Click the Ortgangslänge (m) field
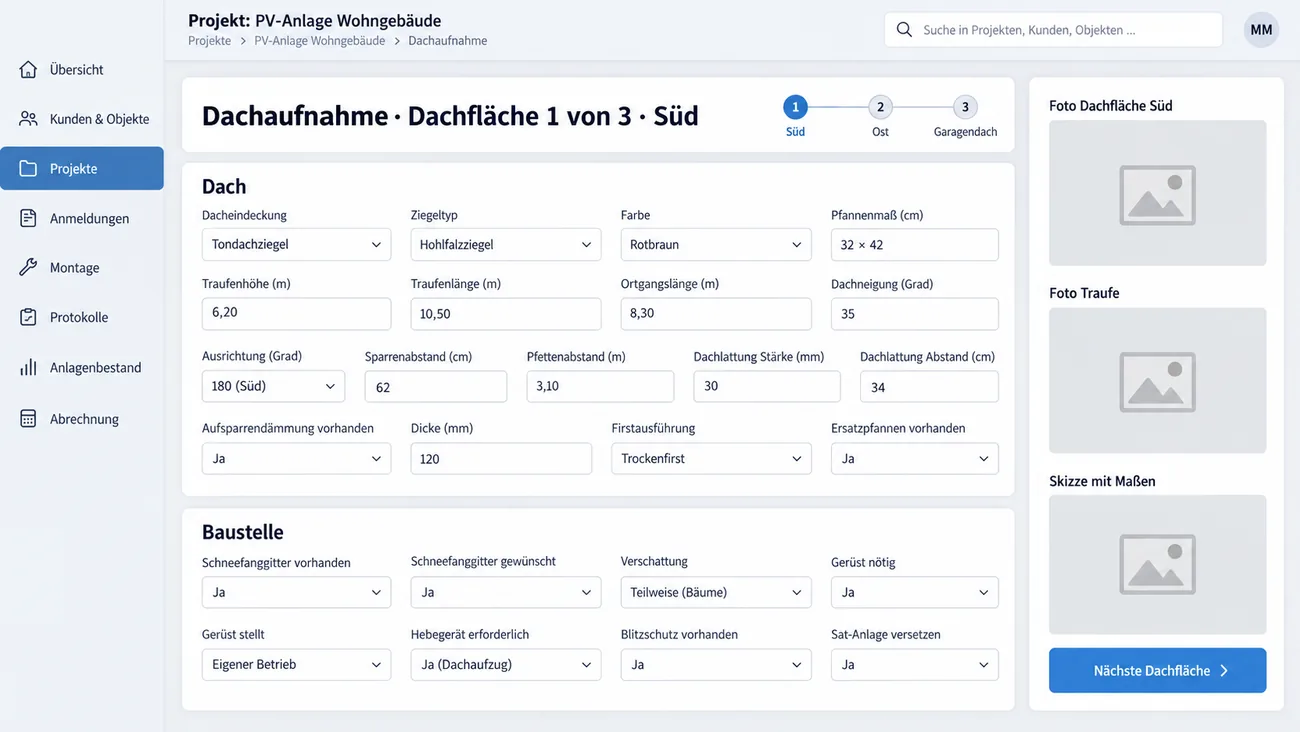This screenshot has height=732, width=1300. 716,314
